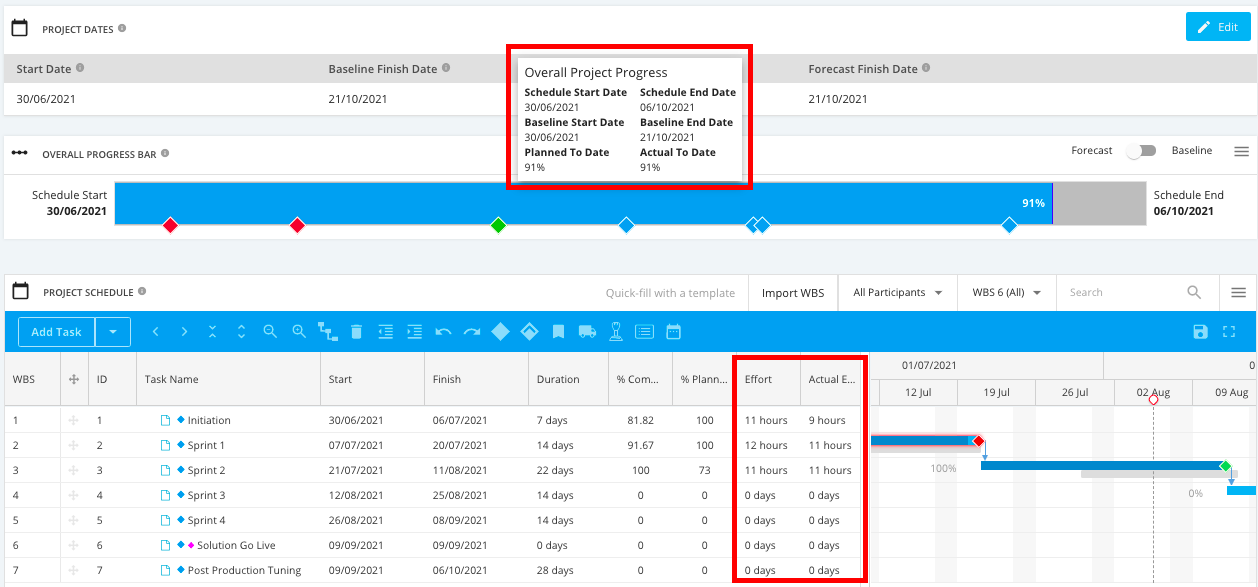Screen dimensions: 1258x587
Task: Redo the last schedule change
Action: tap(472, 331)
